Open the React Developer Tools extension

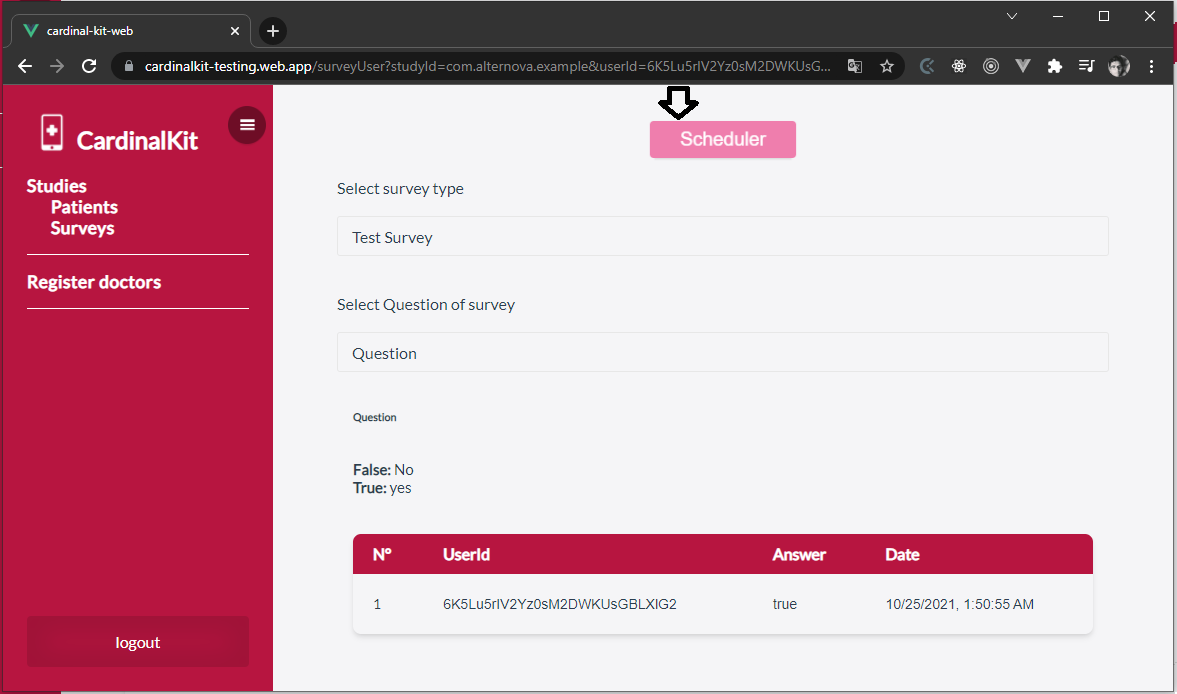959,66
